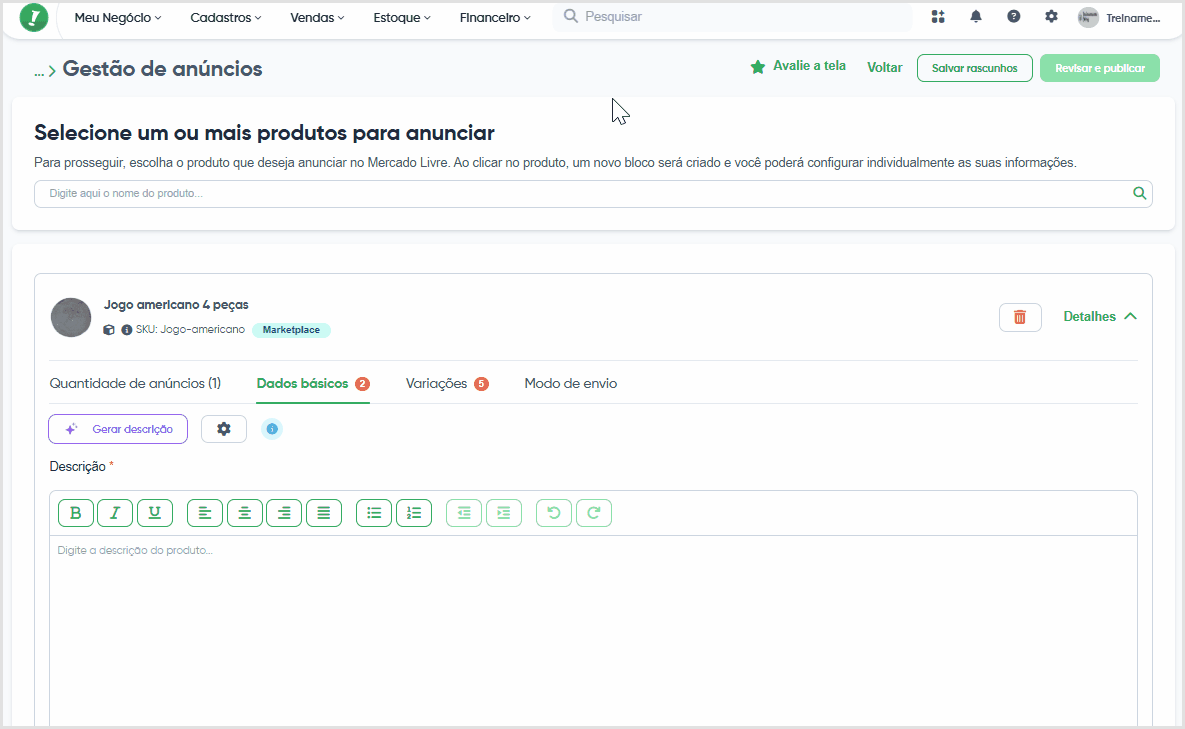Focus the product name search input

coord(593,193)
